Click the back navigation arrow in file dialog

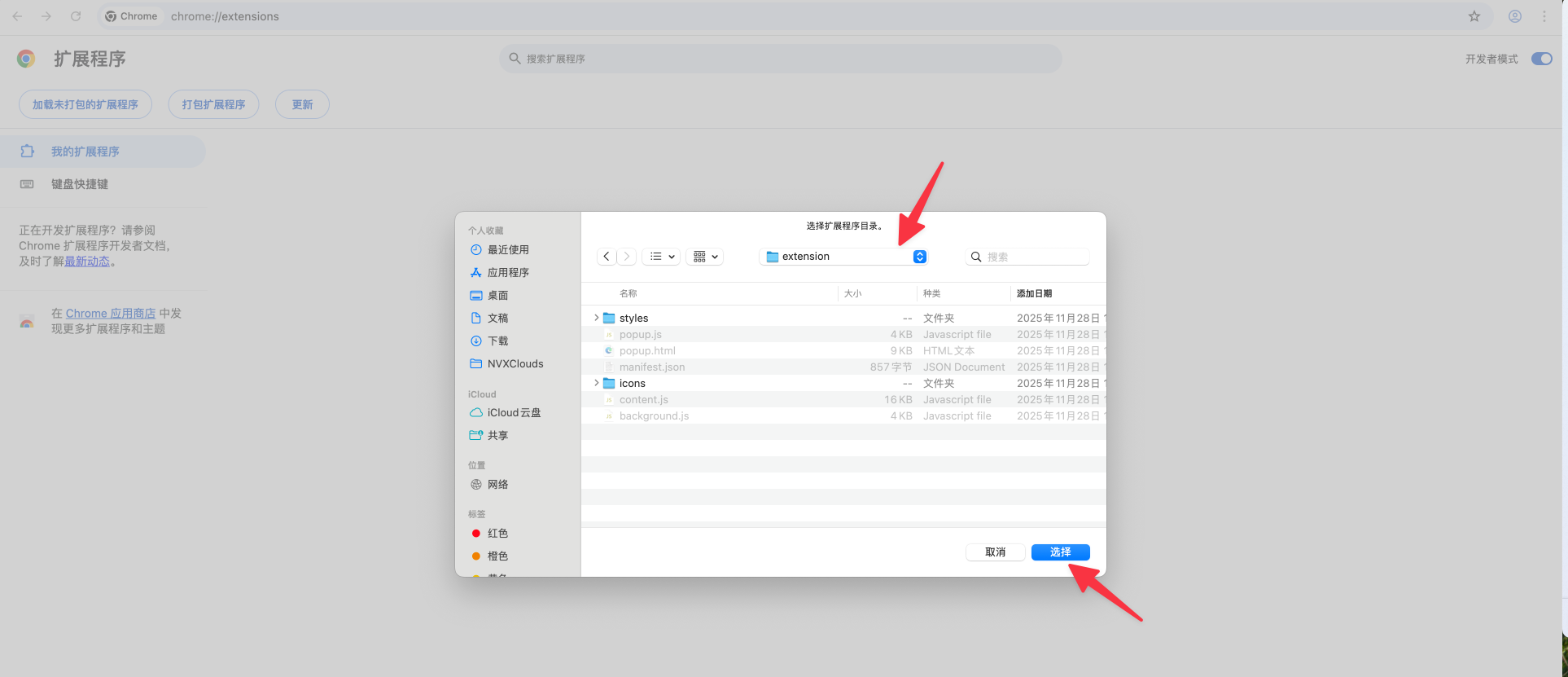607,257
